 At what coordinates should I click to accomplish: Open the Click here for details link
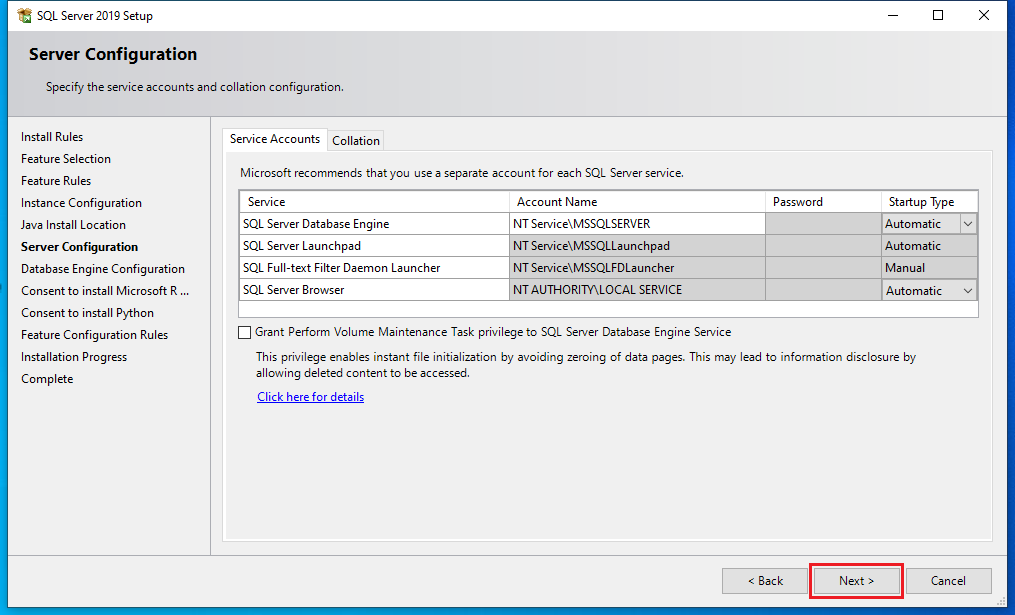pos(310,397)
